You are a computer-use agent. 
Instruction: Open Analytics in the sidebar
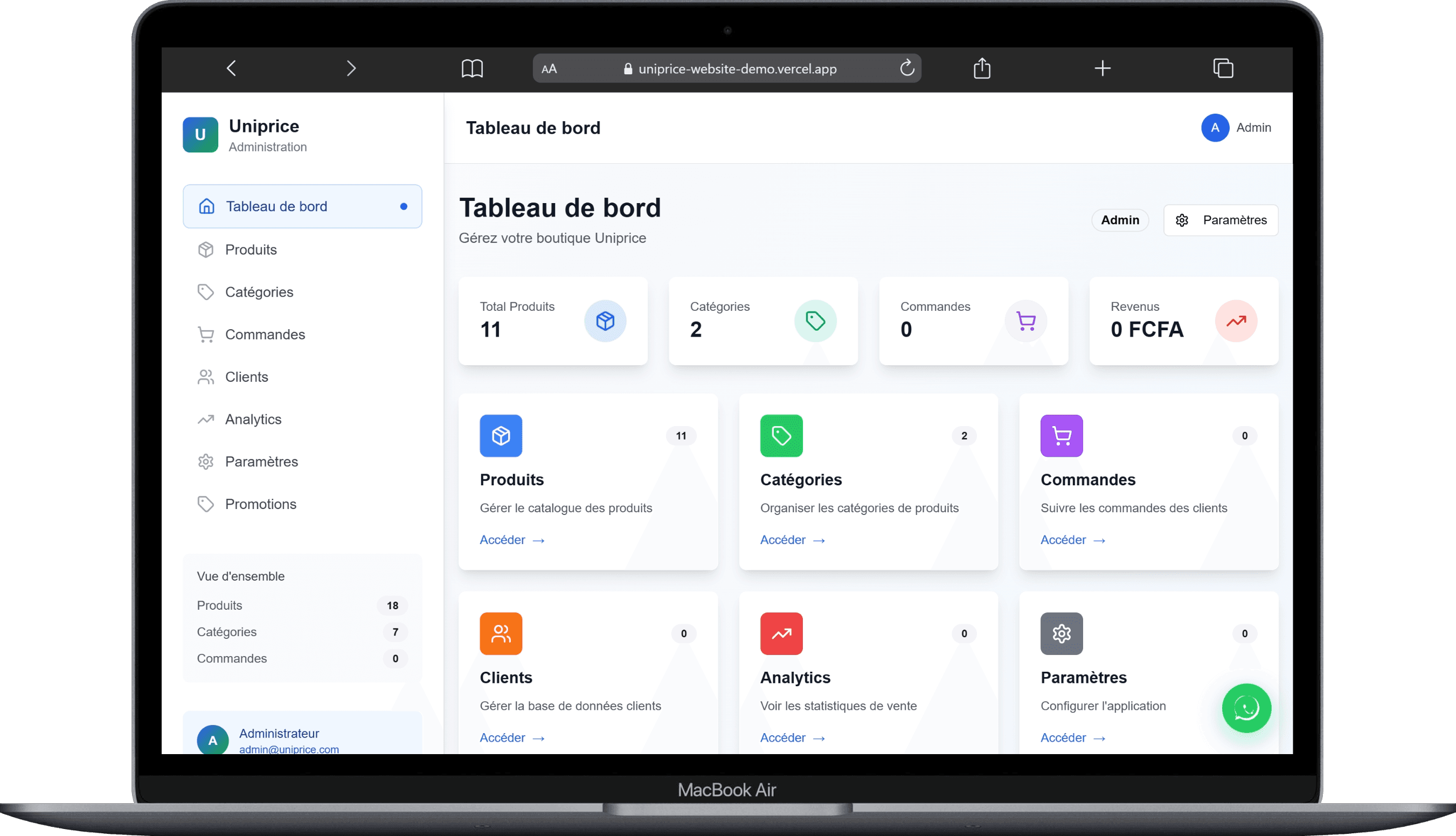(302, 419)
